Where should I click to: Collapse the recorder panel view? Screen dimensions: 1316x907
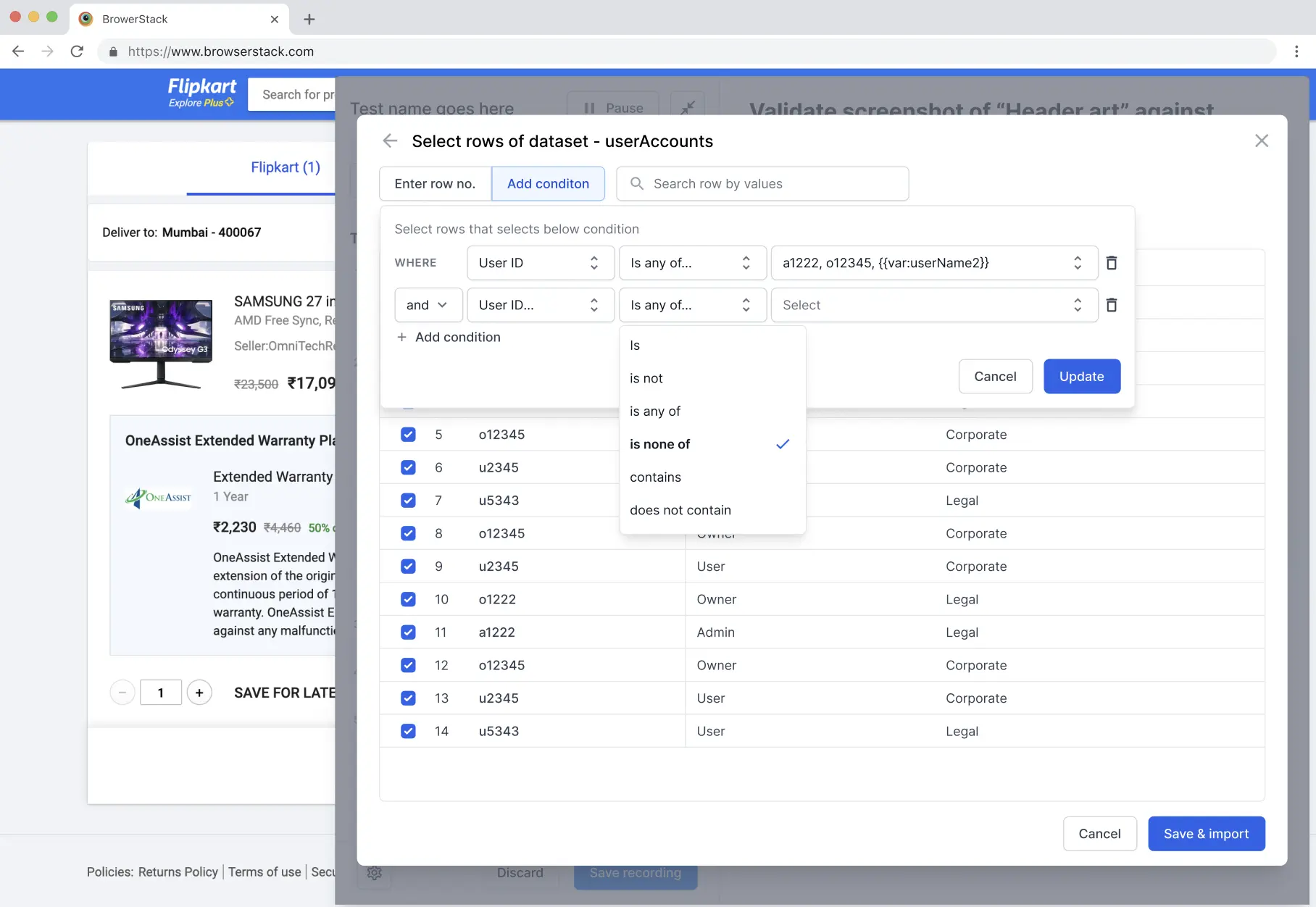point(687,108)
